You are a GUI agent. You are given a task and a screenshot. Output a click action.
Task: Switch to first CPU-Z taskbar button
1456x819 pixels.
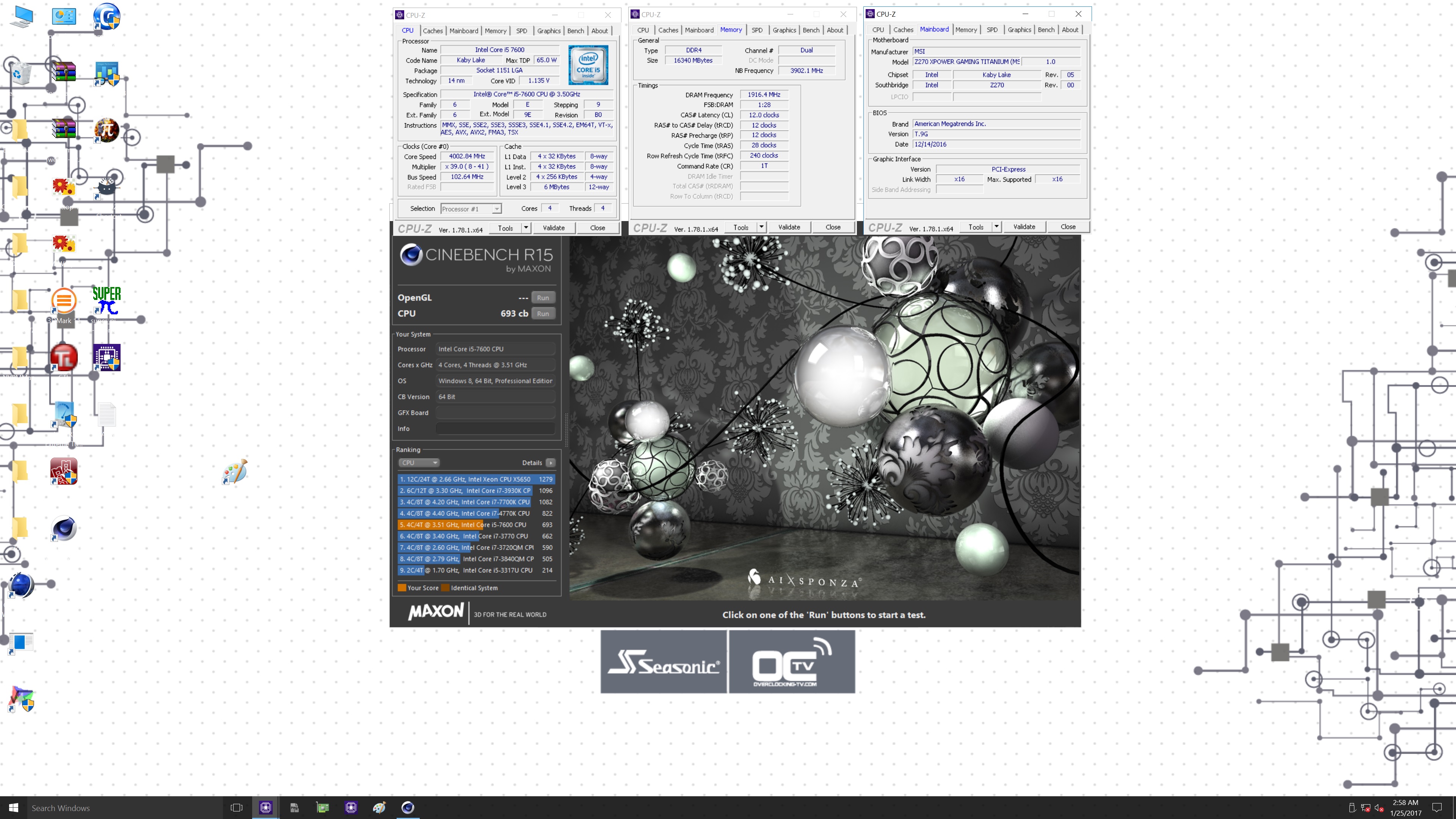pyautogui.click(x=266, y=808)
